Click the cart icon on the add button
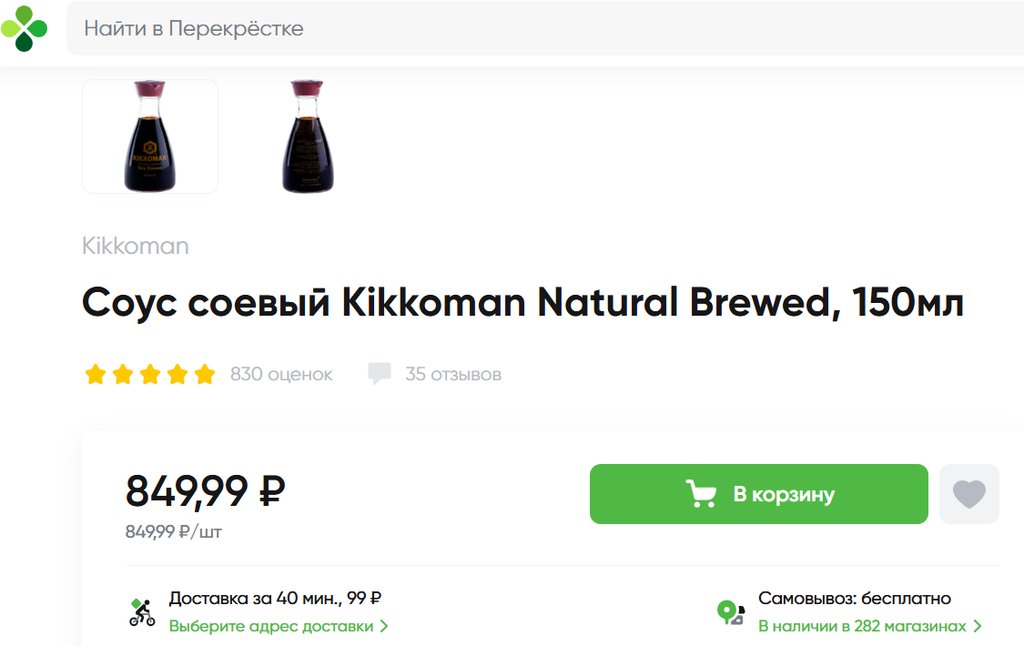The image size is (1024, 646). (701, 494)
